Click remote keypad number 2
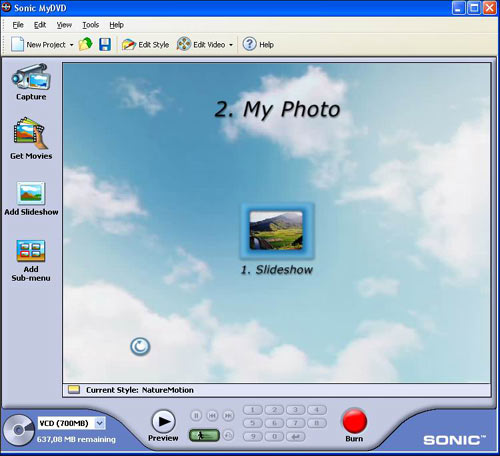Viewport: 500px width, 456px height. click(x=274, y=410)
